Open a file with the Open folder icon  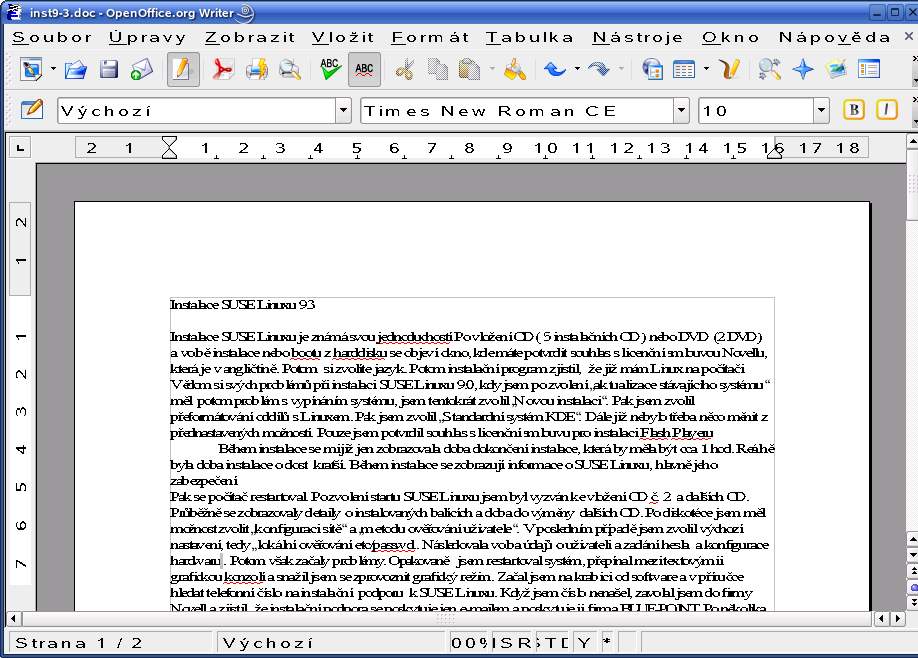click(76, 69)
